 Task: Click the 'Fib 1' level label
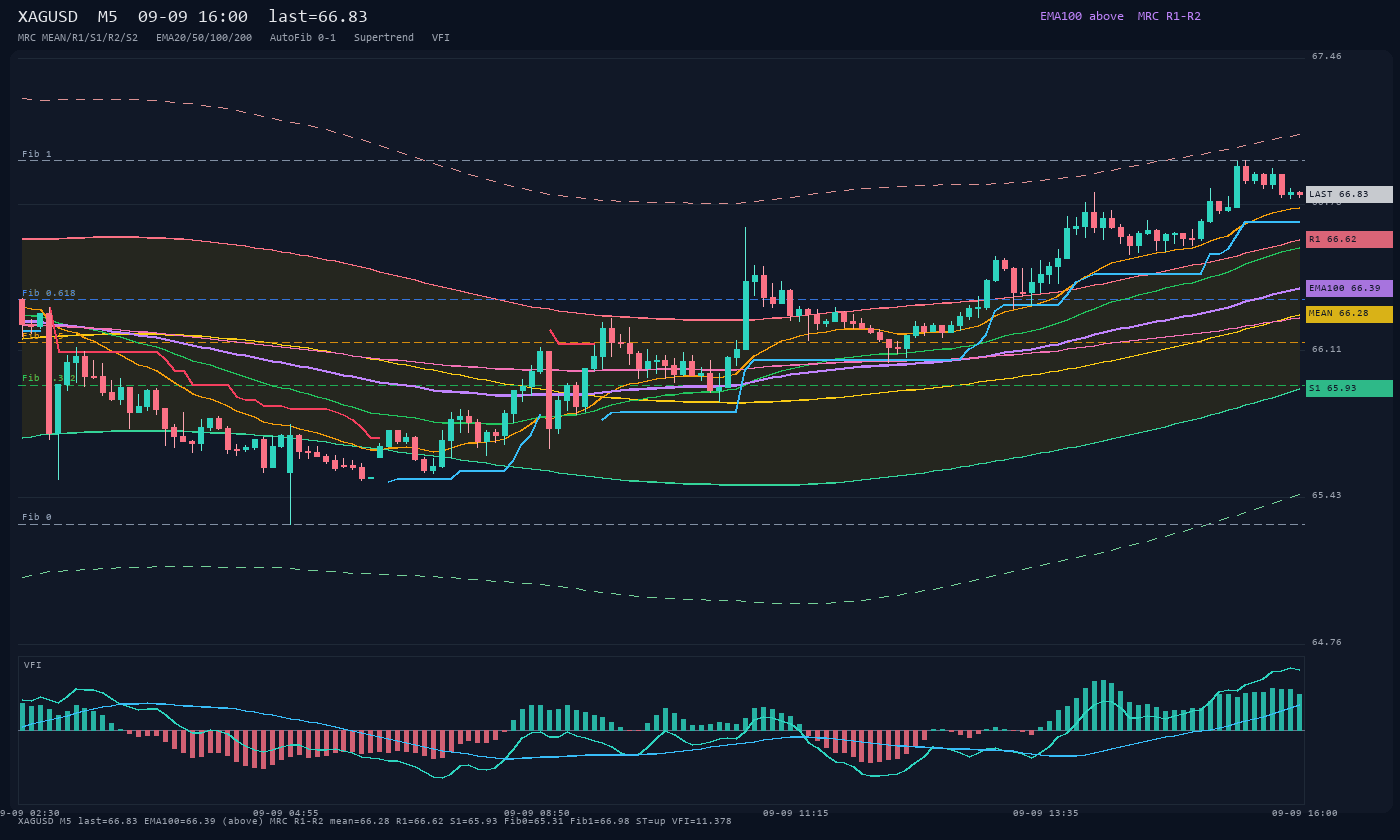pos(37,154)
